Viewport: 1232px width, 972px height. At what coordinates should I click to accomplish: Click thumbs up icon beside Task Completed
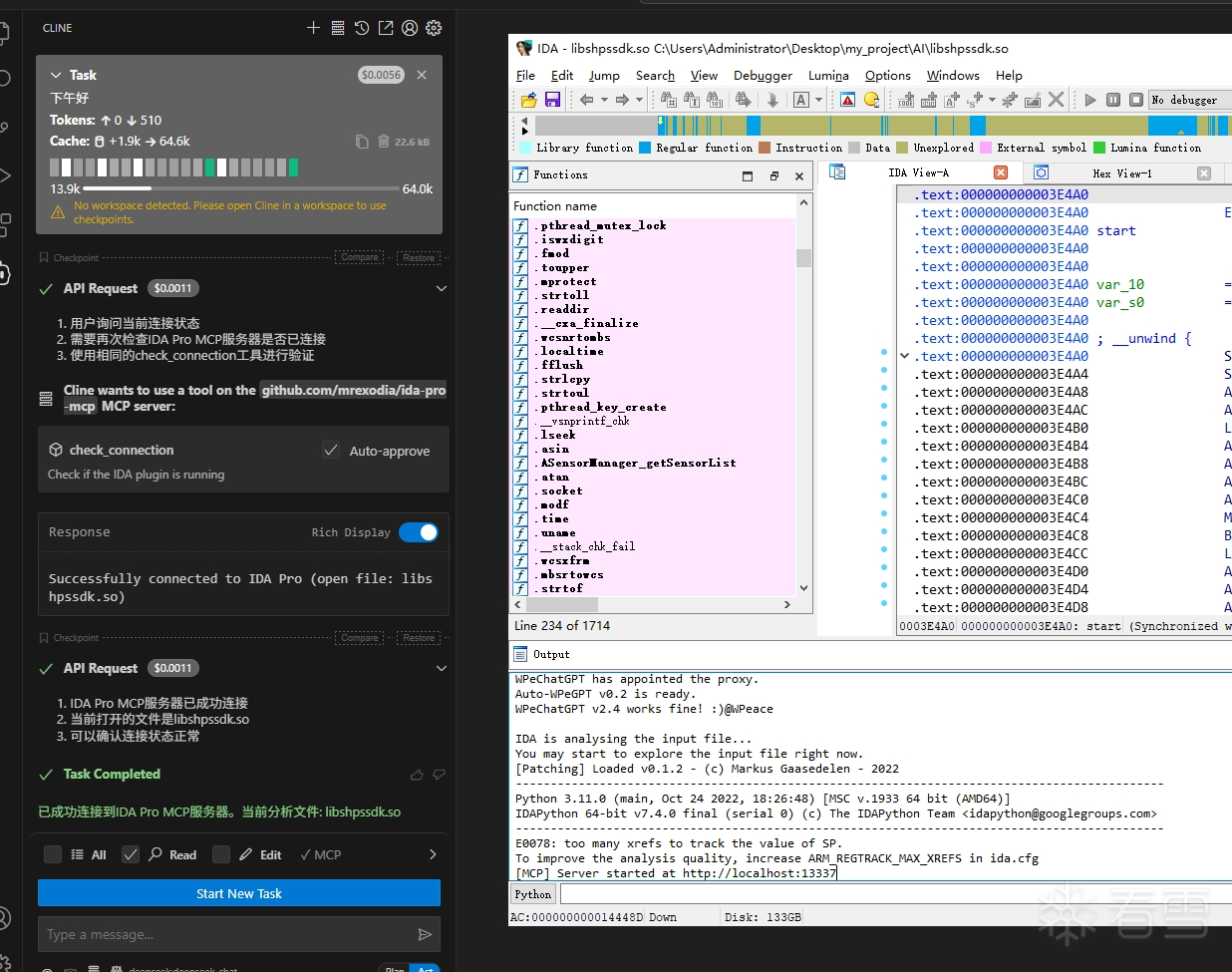coord(417,775)
